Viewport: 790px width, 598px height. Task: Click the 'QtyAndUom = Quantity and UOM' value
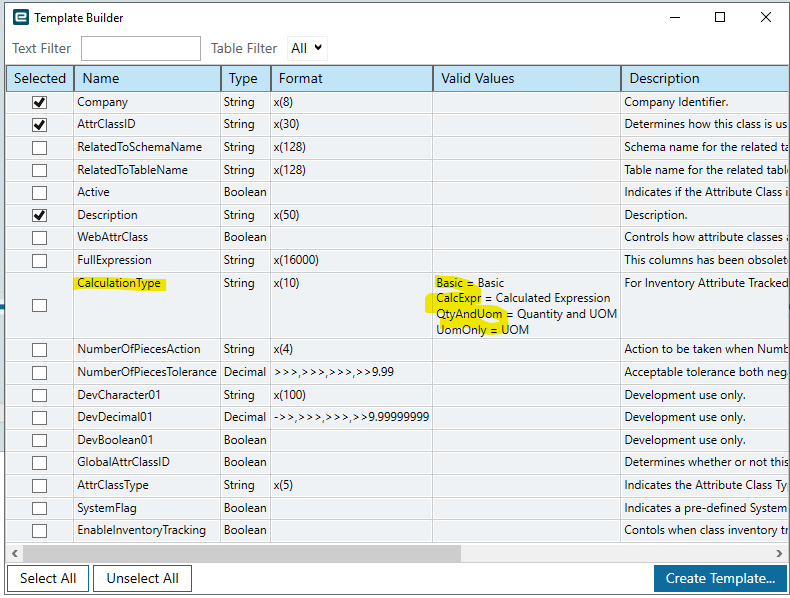526,314
